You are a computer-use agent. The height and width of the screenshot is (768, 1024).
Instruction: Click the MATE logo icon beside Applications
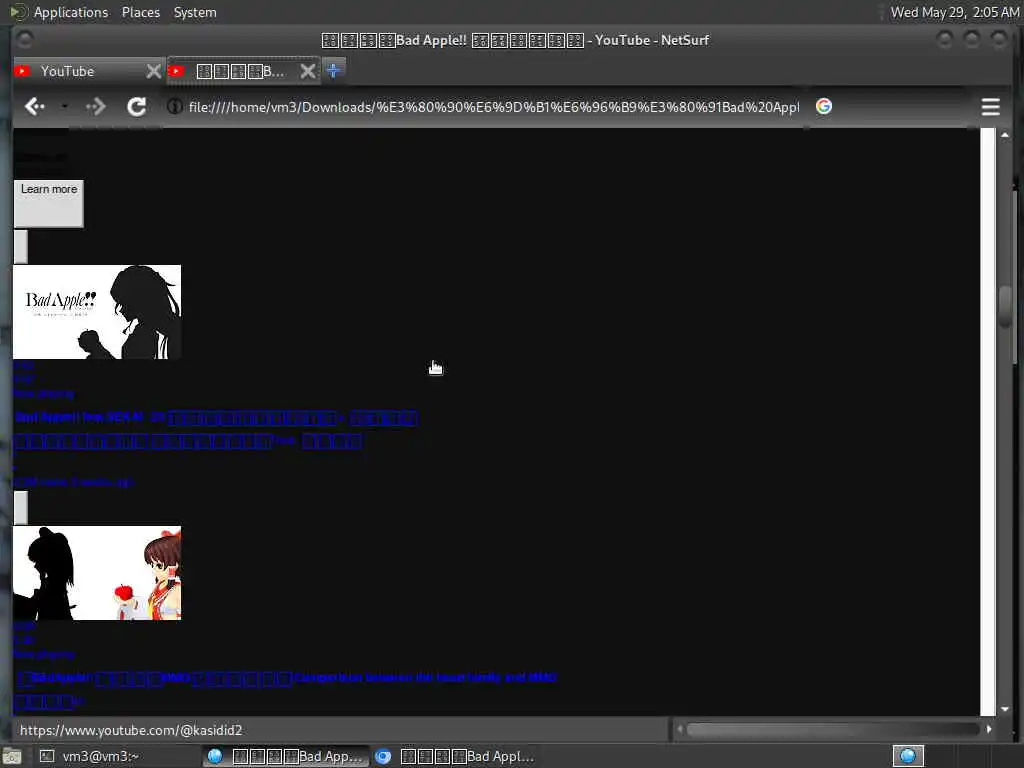click(16, 12)
